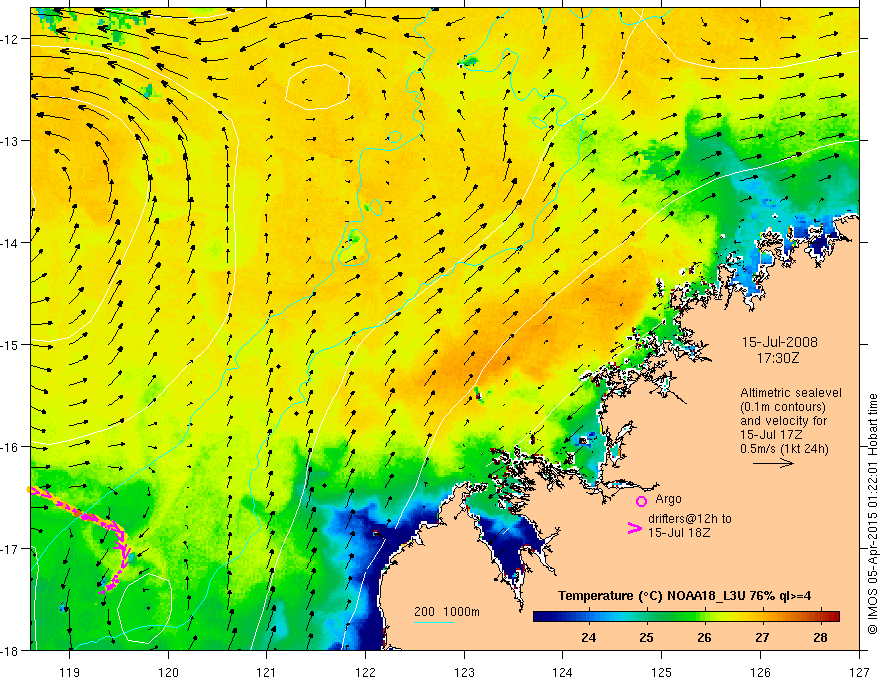Screen dimensions: 880x680
Task: Click the longitude axis label 119
Action: (x=70, y=672)
